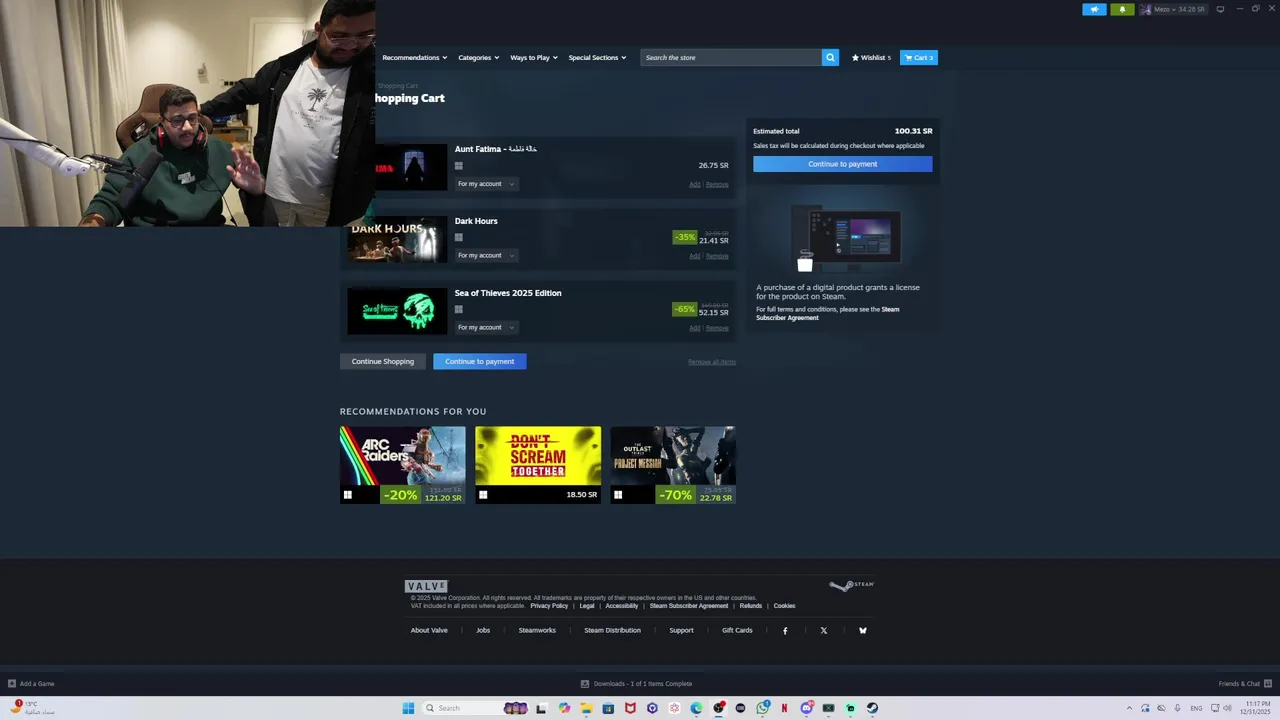Screen dimensions: 1280x720
Task: Open the Mezo account dropdown
Action: [x=1174, y=9]
